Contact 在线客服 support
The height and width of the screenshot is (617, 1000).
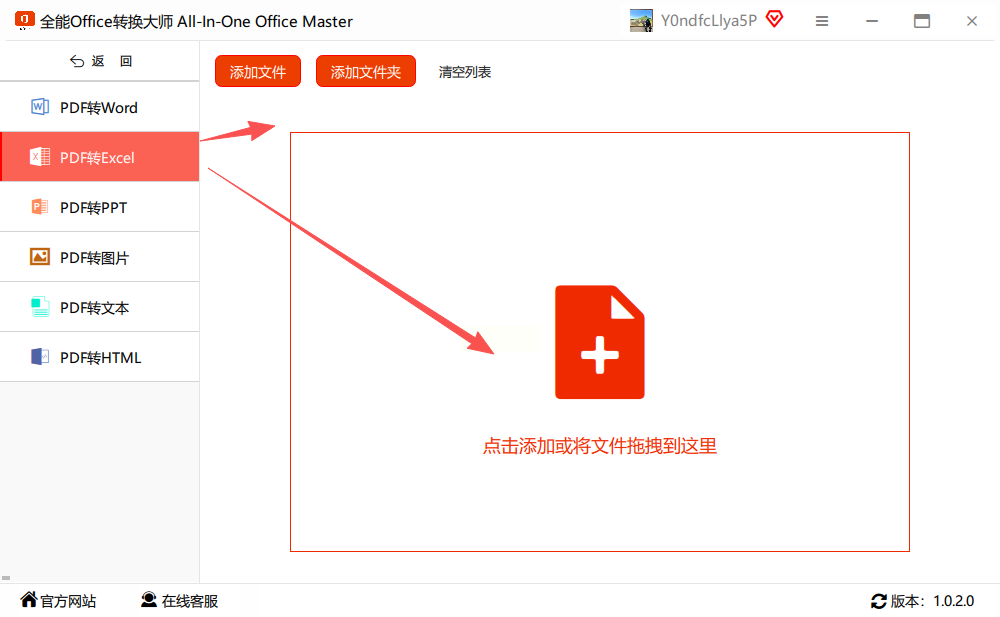pos(180,600)
